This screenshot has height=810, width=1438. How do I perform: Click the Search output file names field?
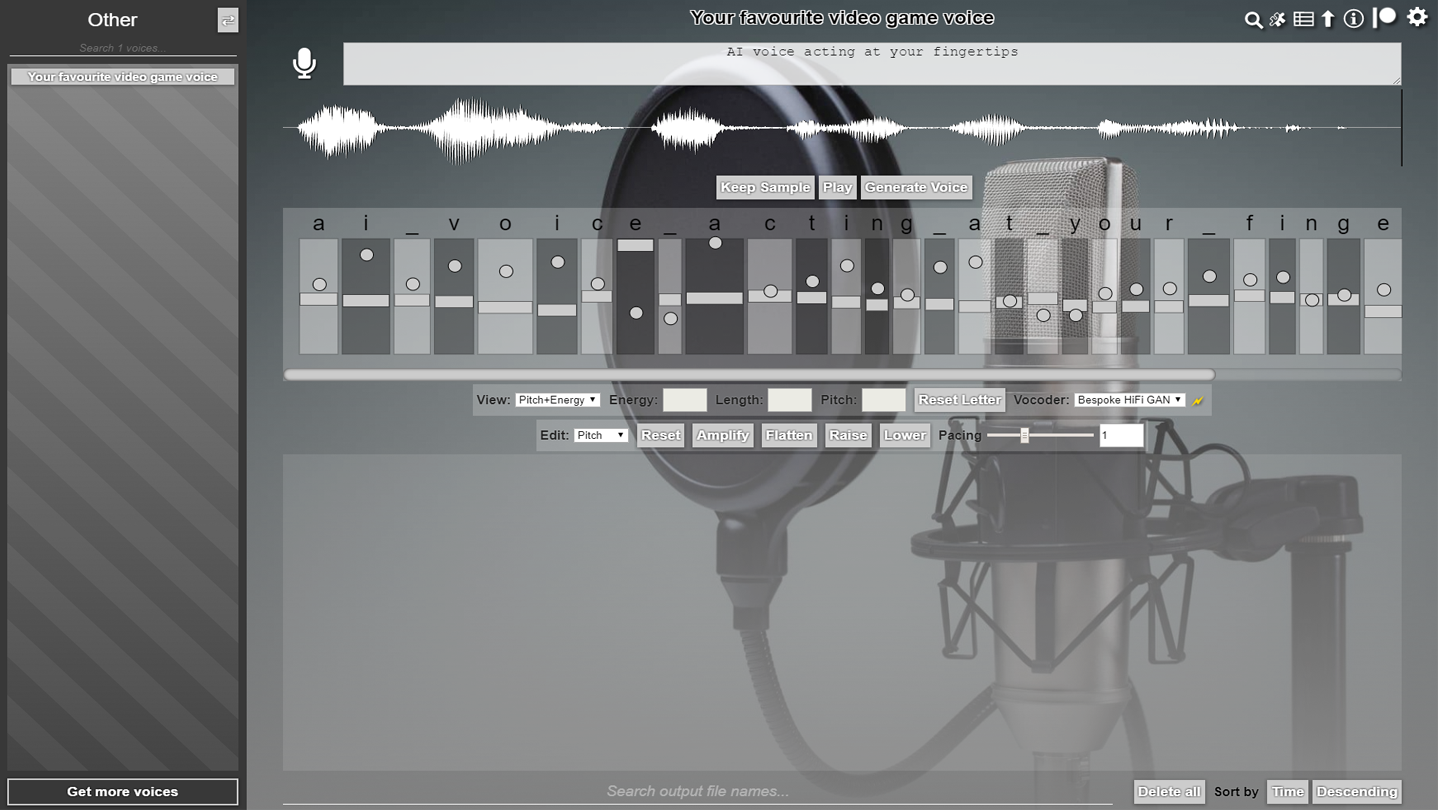click(697, 791)
